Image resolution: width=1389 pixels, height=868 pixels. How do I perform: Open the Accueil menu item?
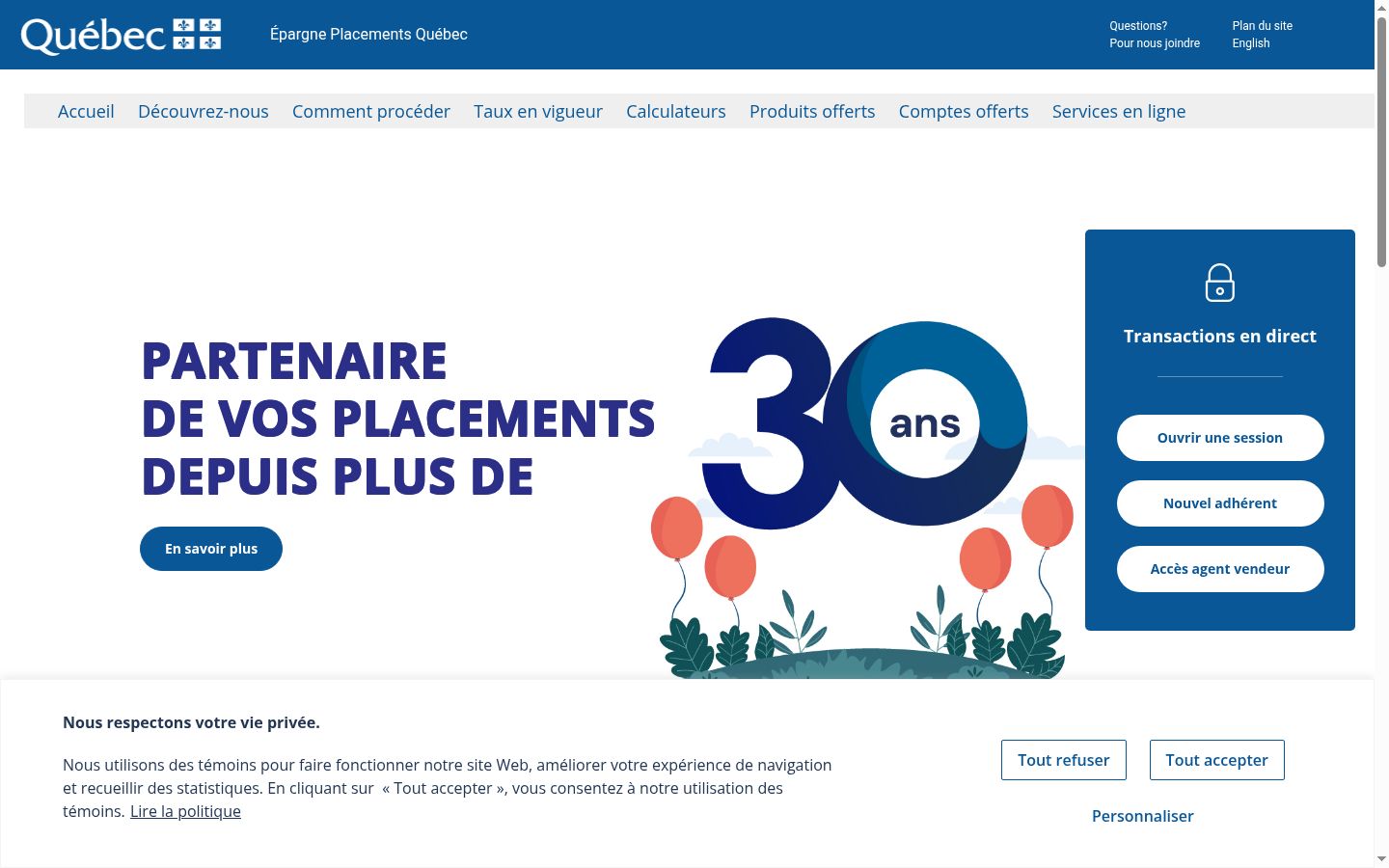(86, 112)
